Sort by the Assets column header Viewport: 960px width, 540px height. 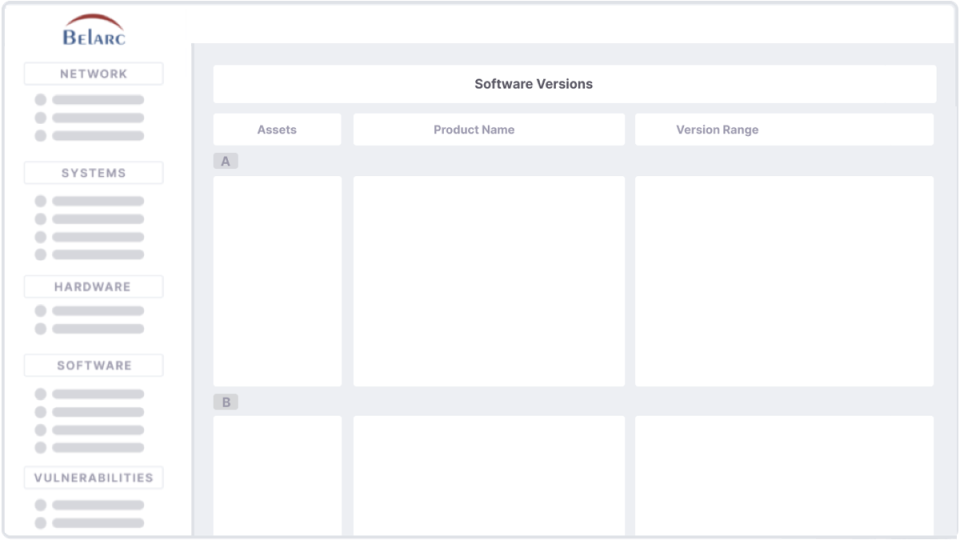click(277, 130)
